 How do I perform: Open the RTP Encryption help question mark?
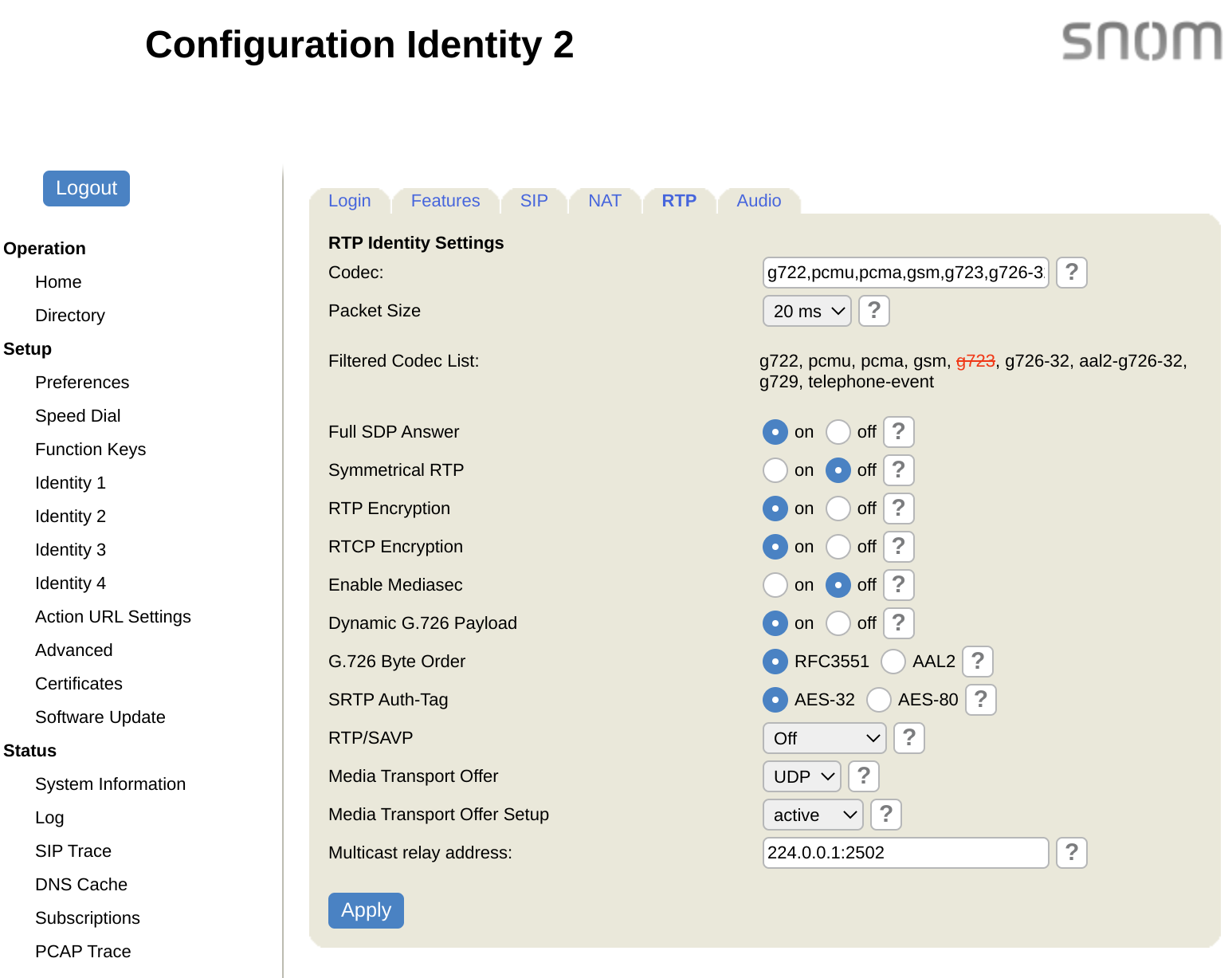point(898,509)
